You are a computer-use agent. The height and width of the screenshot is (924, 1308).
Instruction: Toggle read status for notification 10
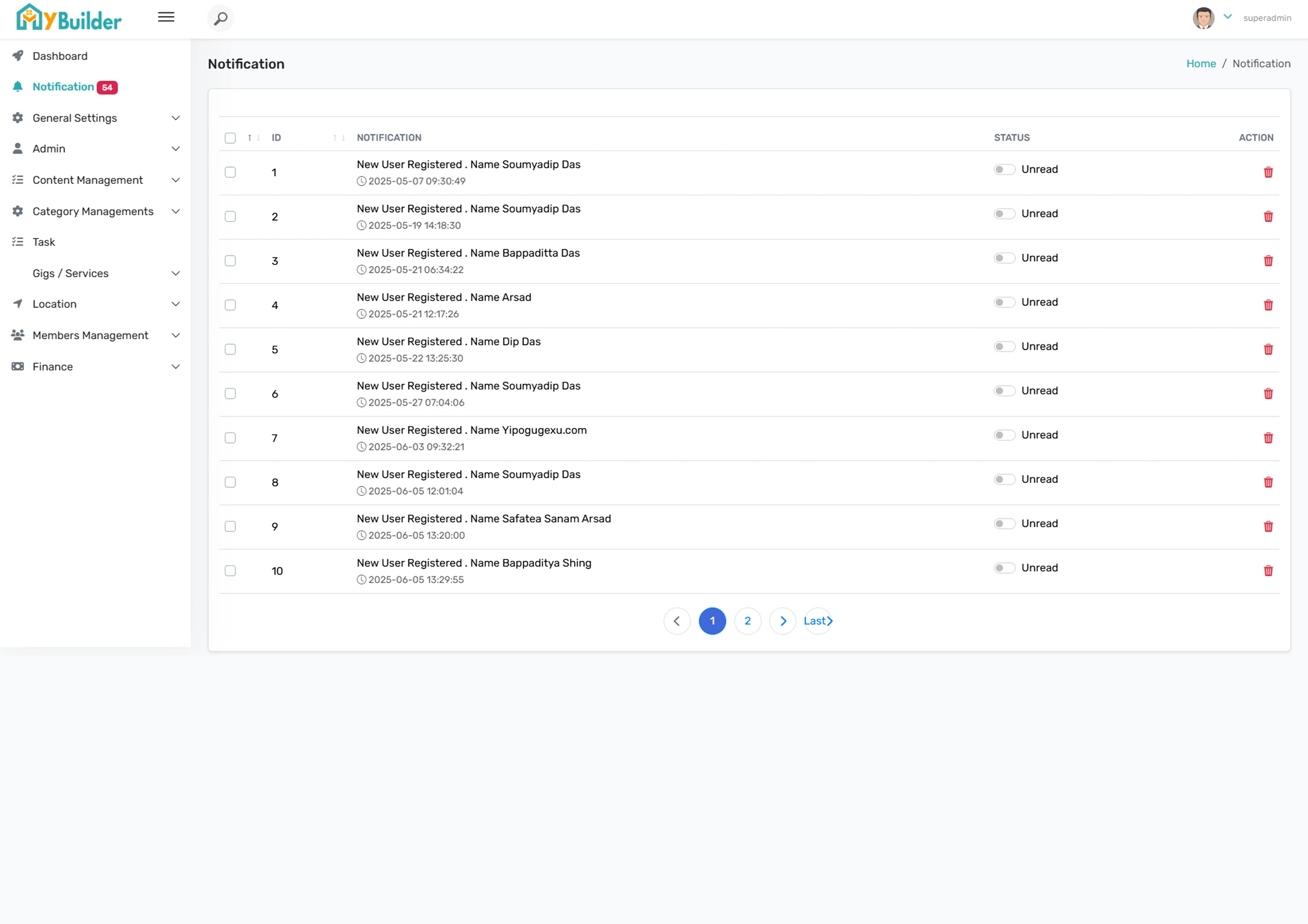coord(1004,568)
